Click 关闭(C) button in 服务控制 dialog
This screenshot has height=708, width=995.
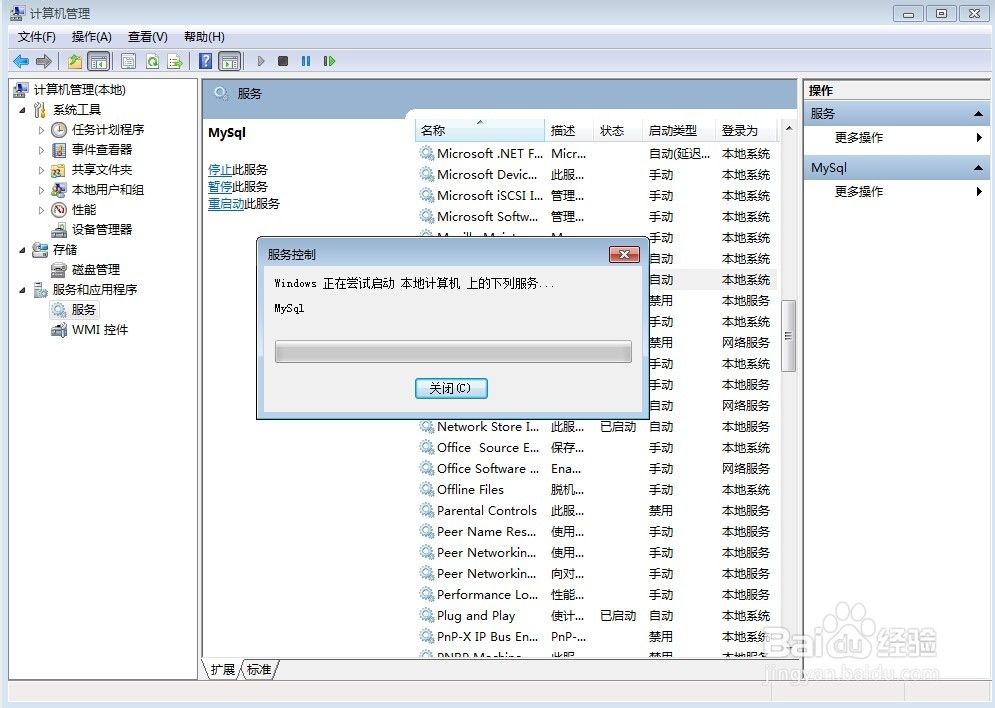[x=451, y=388]
